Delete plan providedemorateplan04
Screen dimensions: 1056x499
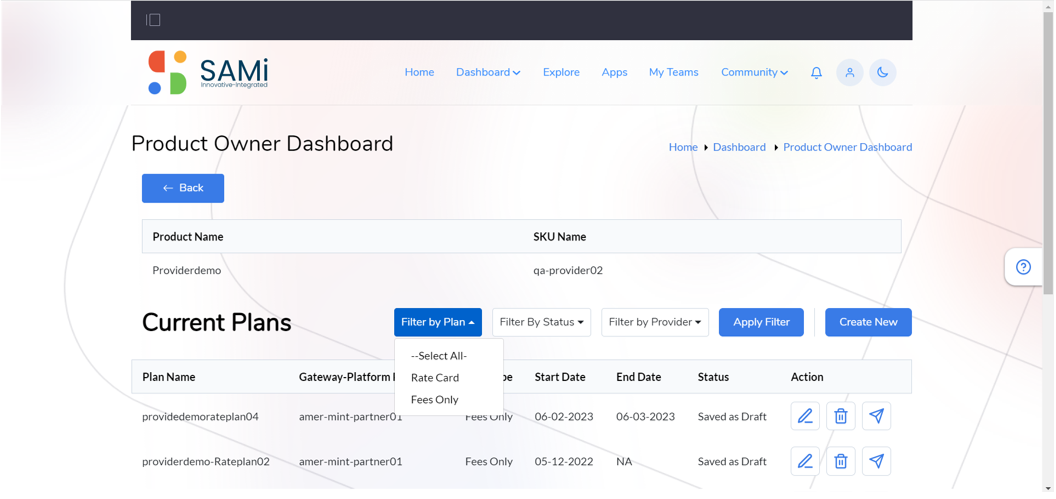pyautogui.click(x=840, y=416)
